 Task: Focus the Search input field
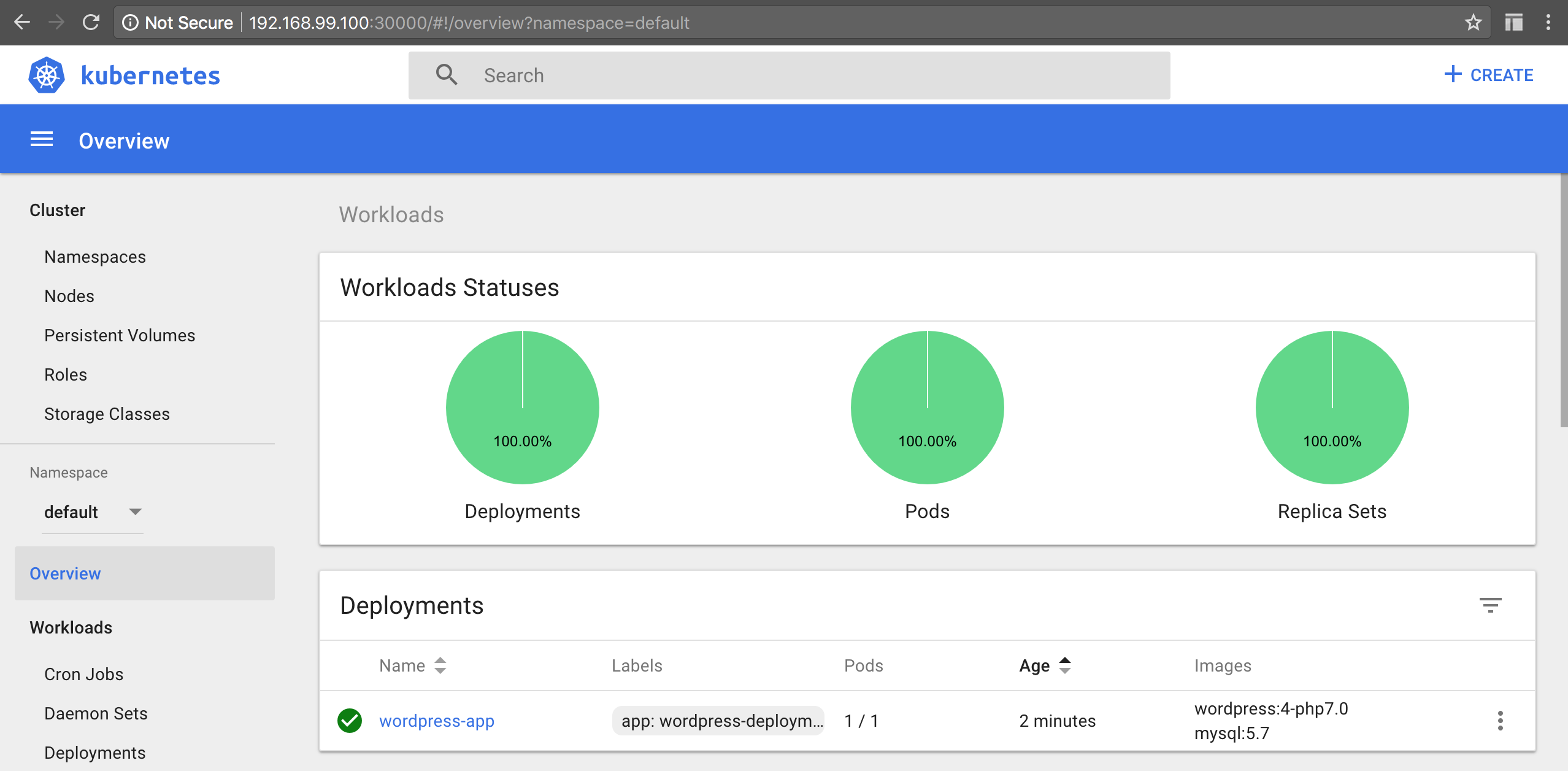(x=797, y=75)
